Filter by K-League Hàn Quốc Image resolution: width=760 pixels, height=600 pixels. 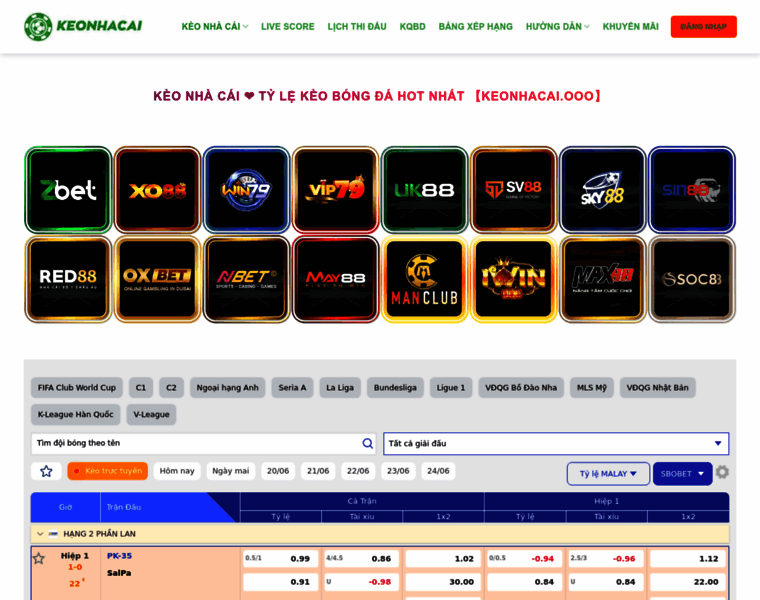tap(76, 414)
